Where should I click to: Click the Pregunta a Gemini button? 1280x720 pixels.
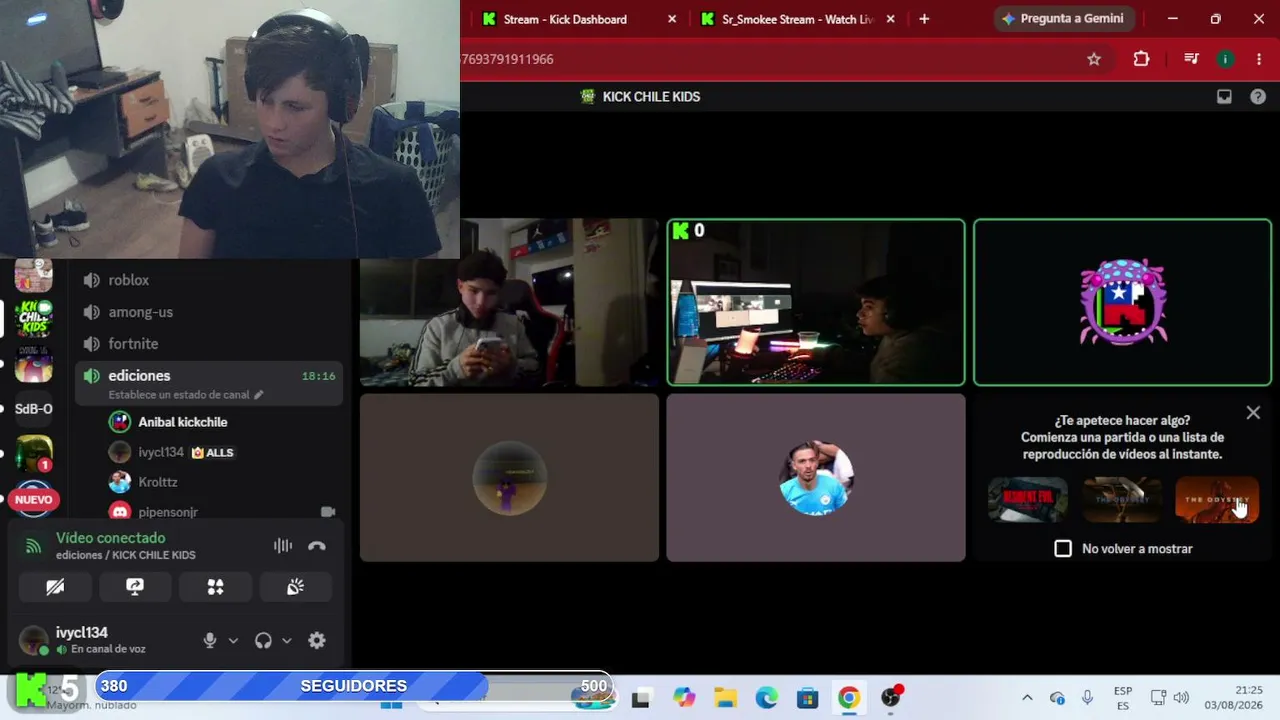coord(1062,19)
